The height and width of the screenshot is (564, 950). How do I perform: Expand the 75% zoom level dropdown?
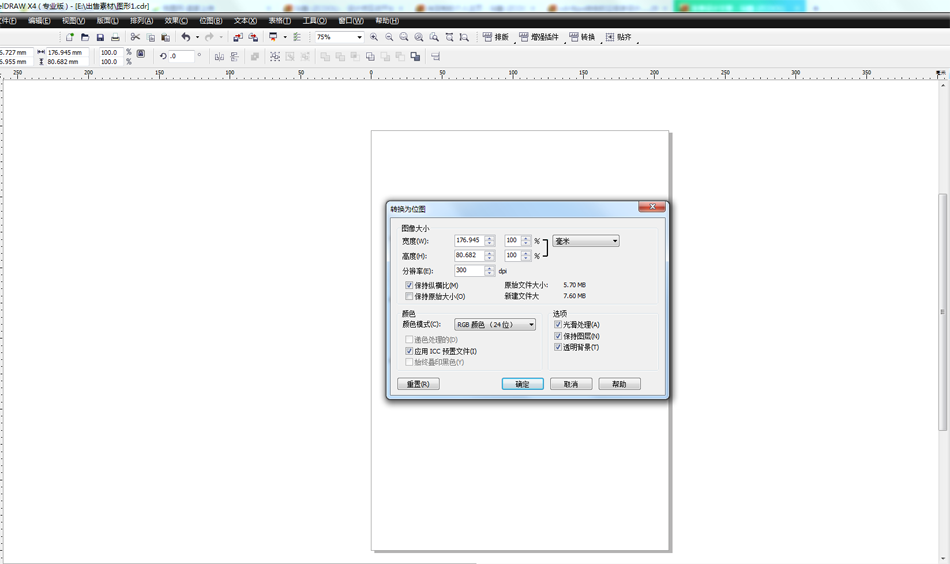click(x=359, y=37)
